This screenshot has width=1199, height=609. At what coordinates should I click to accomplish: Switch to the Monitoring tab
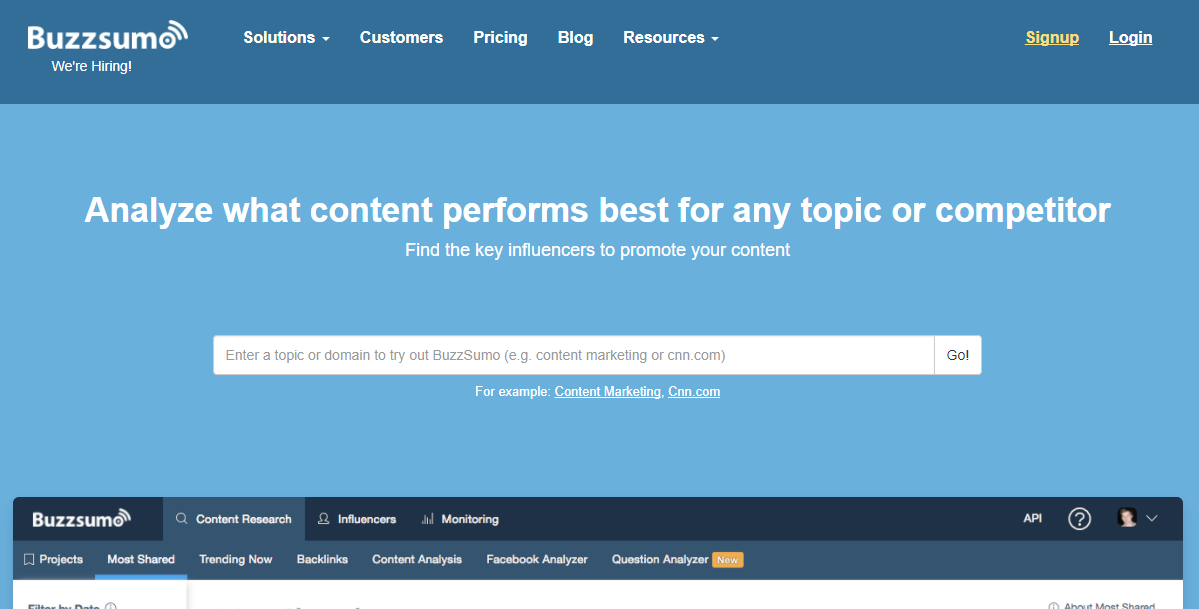click(460, 519)
